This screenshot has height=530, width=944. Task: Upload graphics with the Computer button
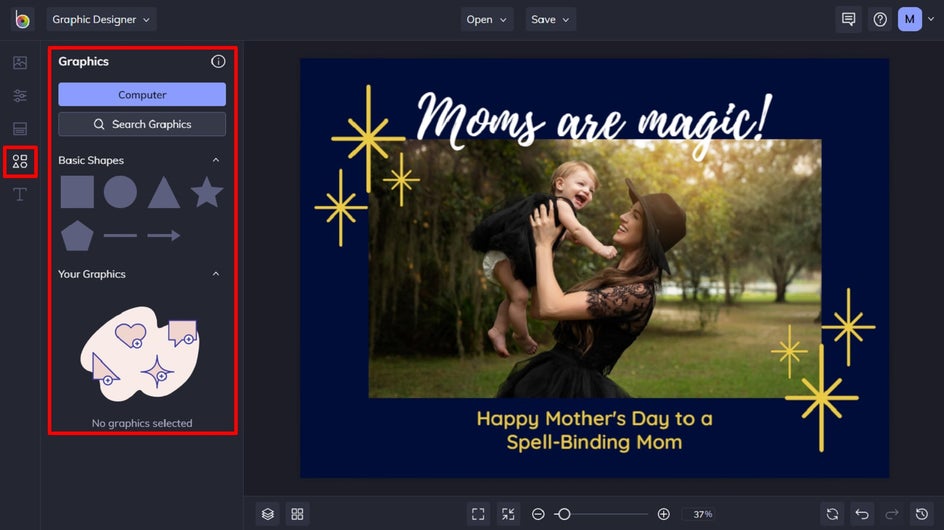click(x=142, y=95)
